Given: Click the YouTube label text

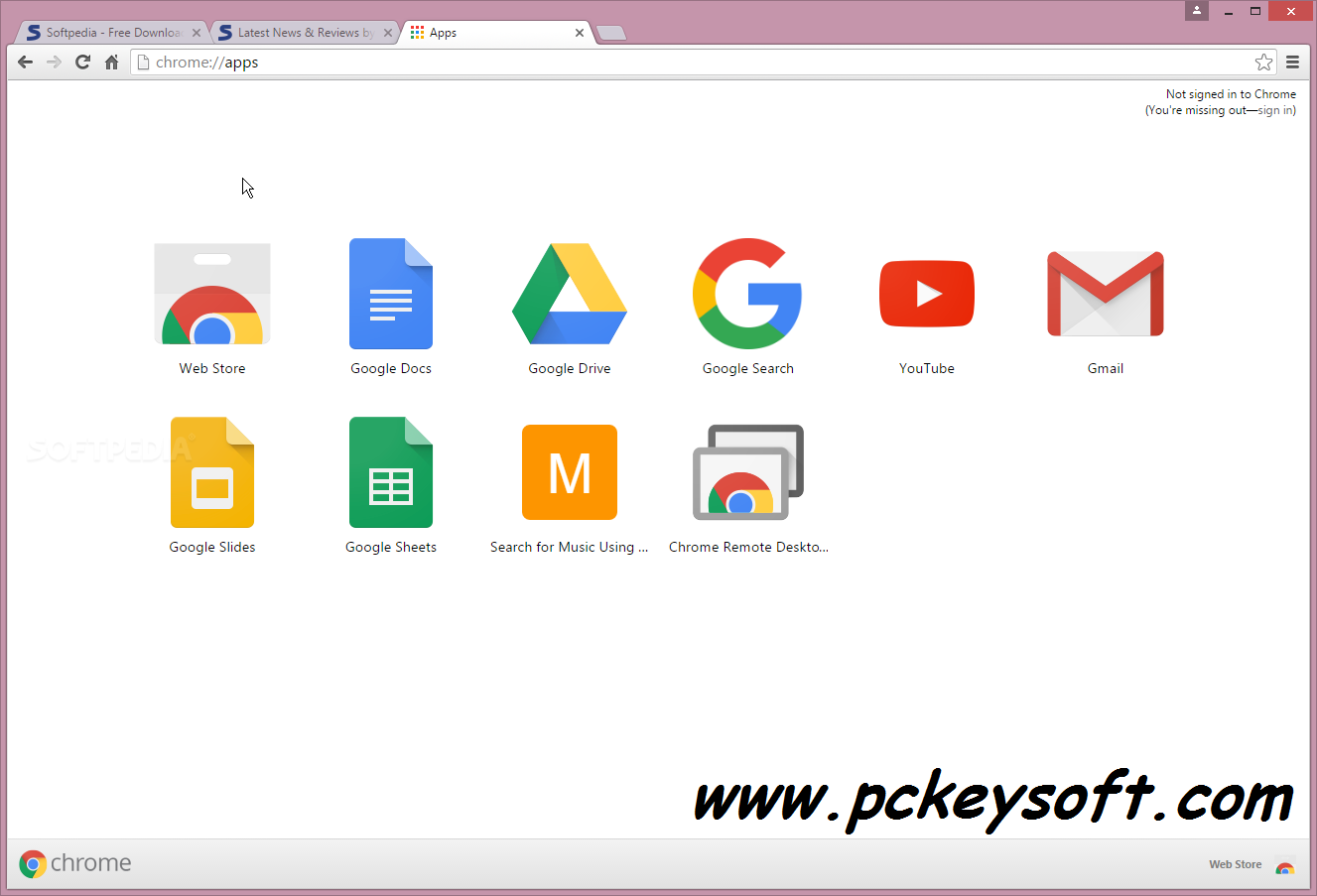Looking at the screenshot, I should 927,368.
